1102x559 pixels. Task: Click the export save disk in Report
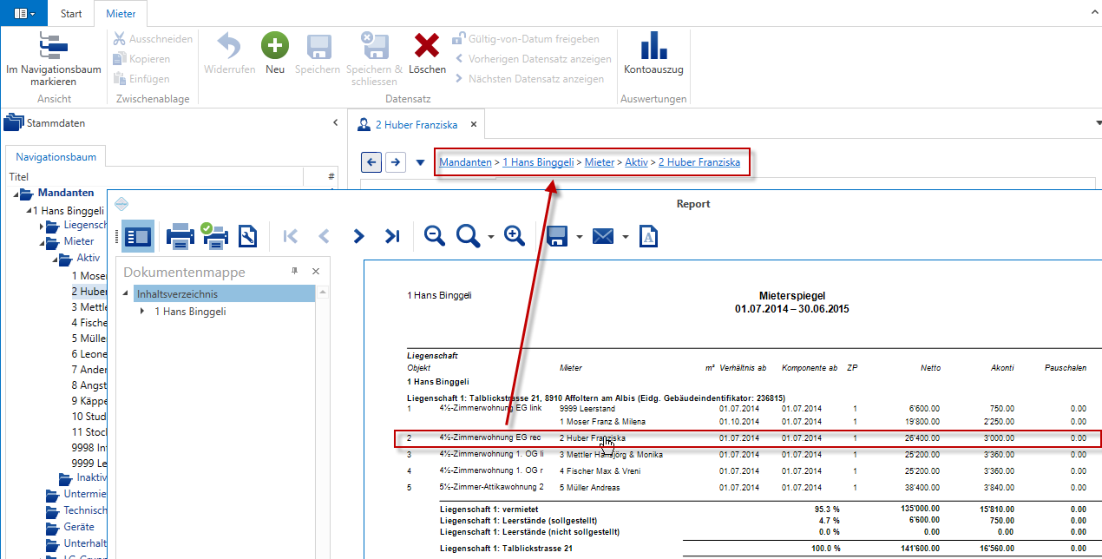coord(557,236)
